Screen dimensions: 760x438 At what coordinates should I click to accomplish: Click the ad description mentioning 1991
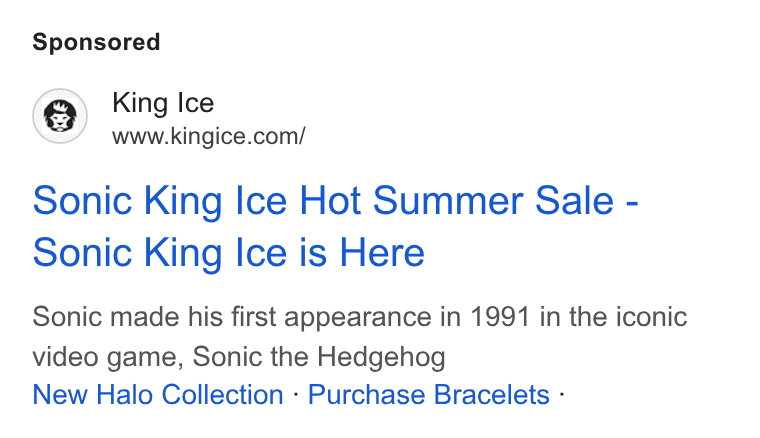coord(360,337)
